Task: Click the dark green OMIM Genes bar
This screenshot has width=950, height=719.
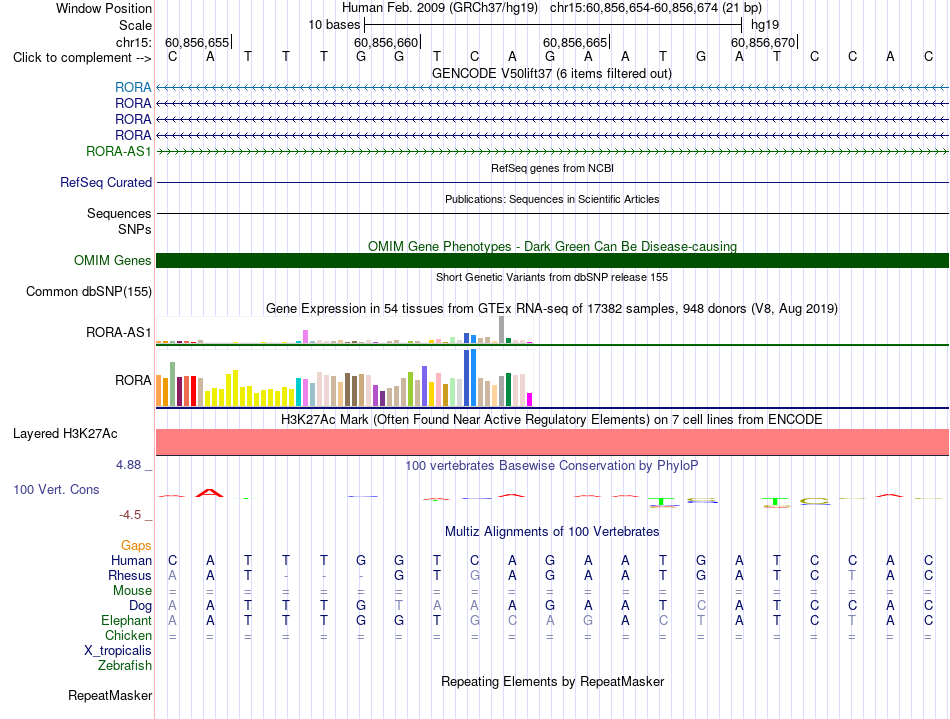Action: pos(552,260)
